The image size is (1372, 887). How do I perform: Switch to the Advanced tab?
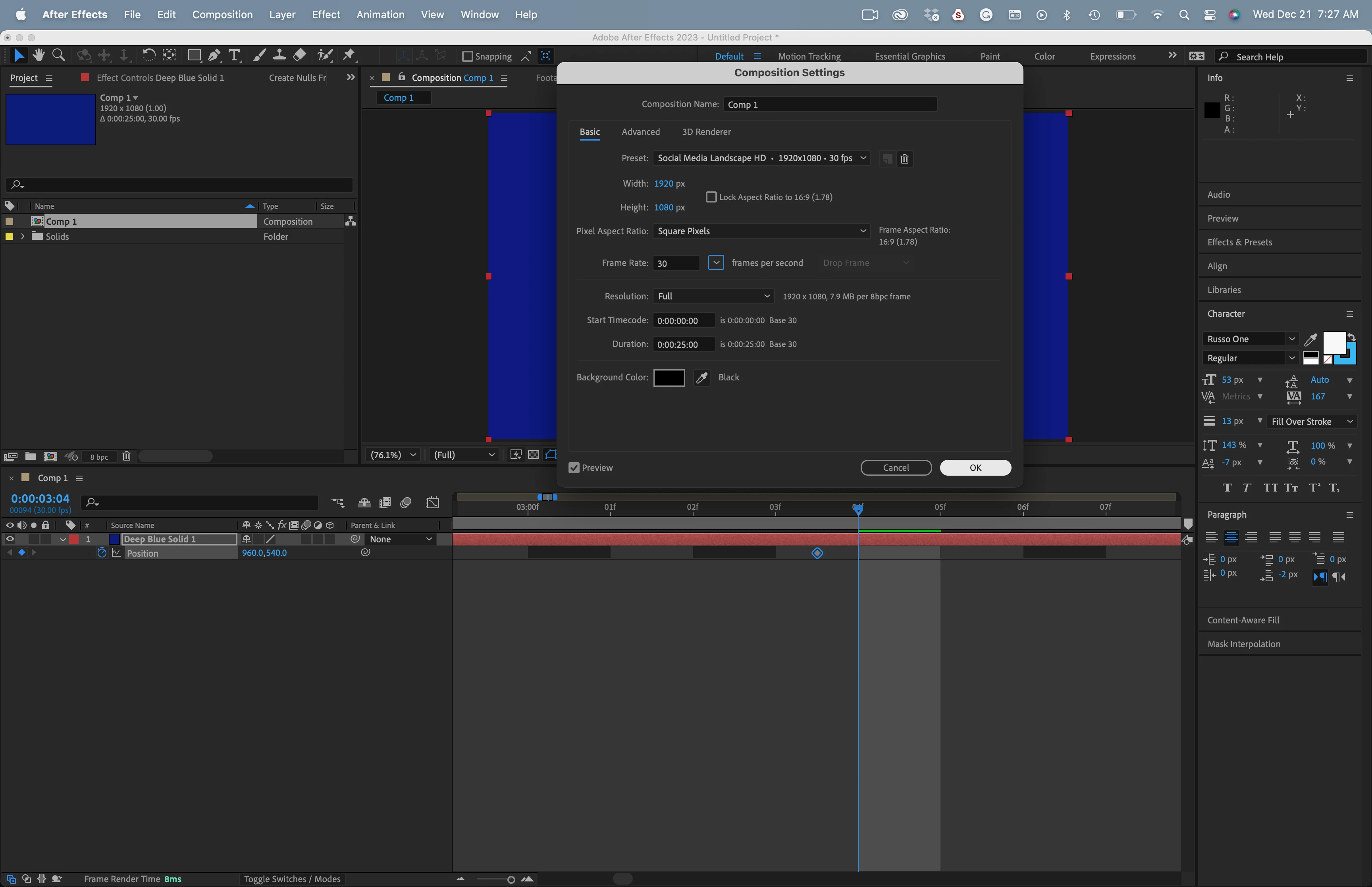[x=640, y=132]
